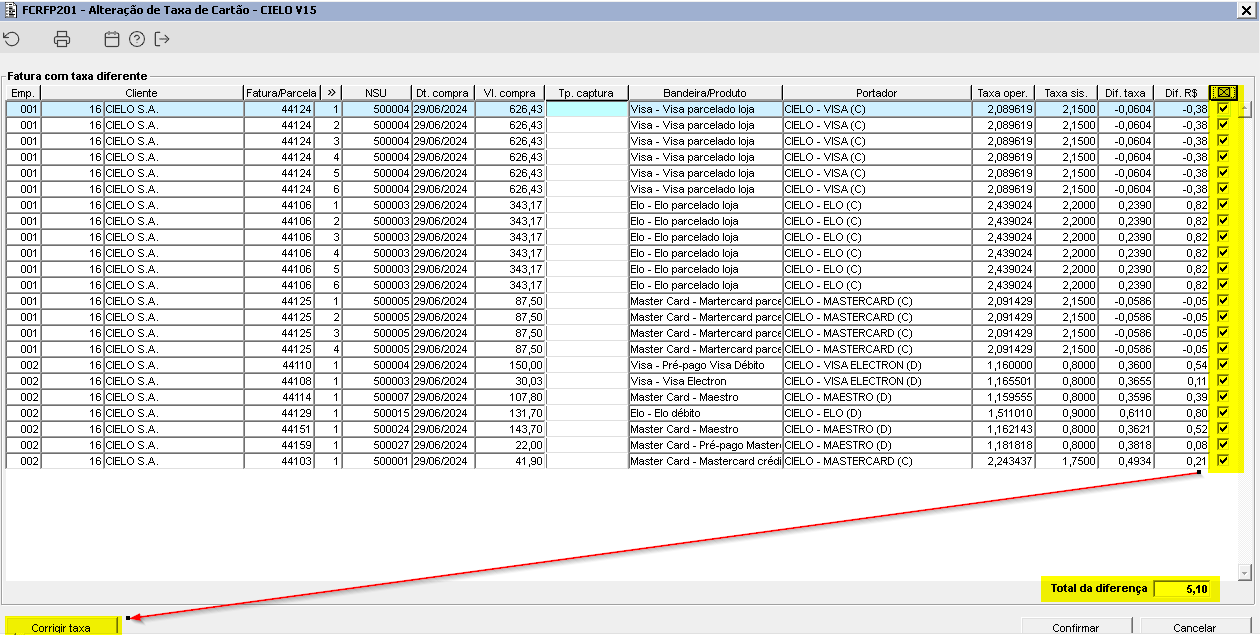1260x635 pixels.
Task: Click the Portador column header
Action: [877, 93]
